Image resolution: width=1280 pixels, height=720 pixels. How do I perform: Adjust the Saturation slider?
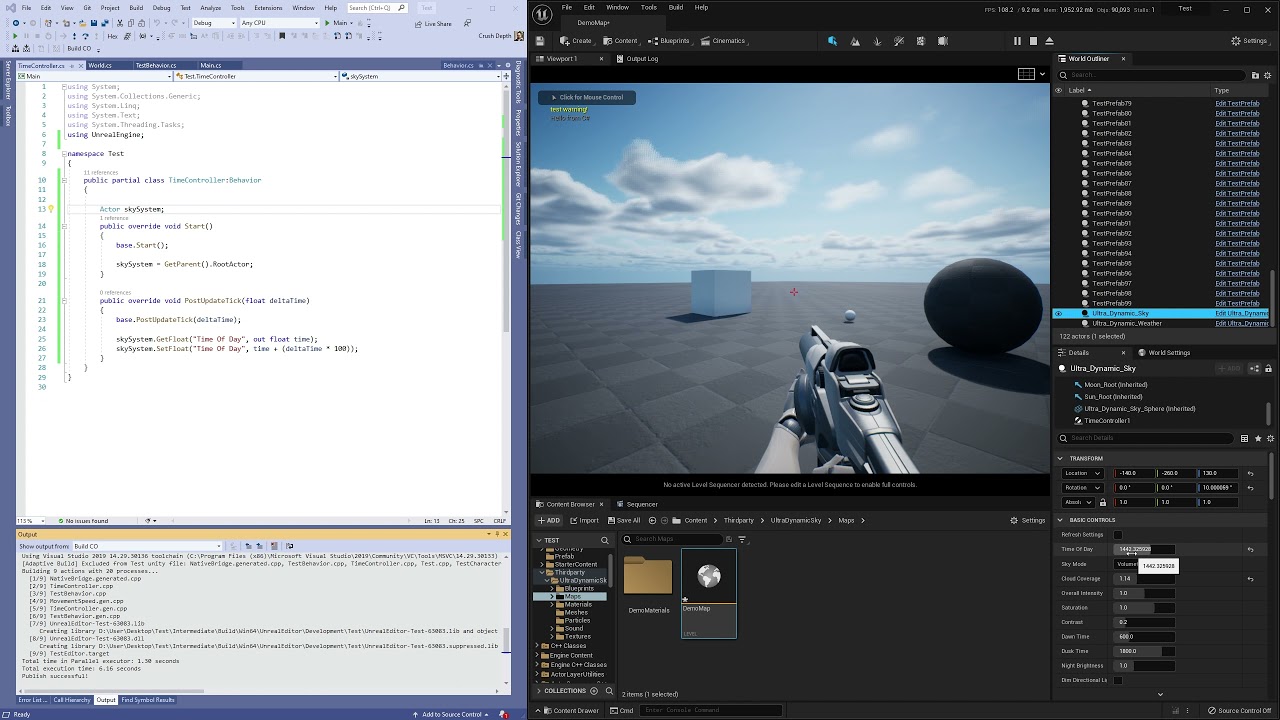point(1144,608)
